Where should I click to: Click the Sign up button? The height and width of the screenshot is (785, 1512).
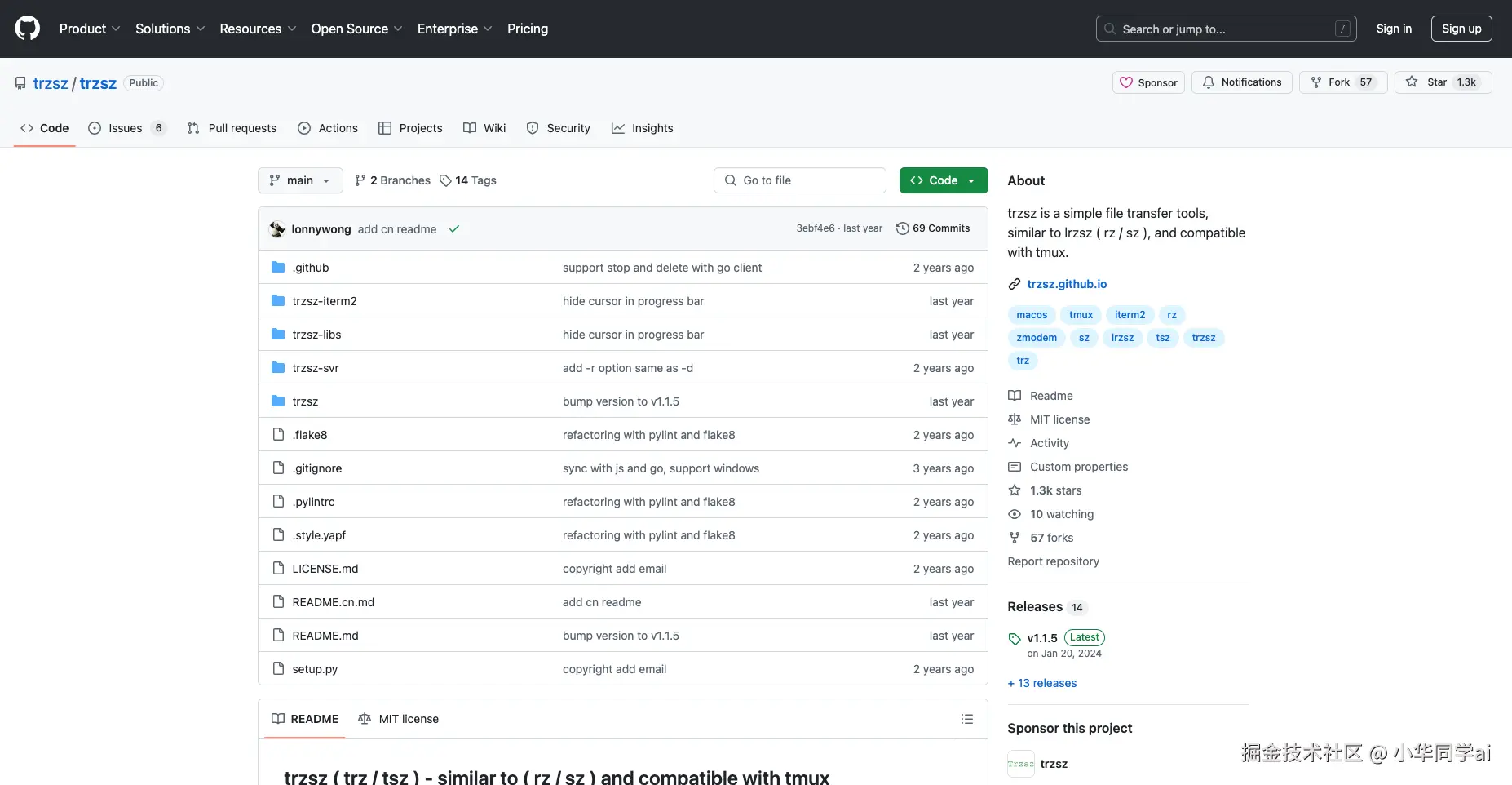pos(1461,29)
